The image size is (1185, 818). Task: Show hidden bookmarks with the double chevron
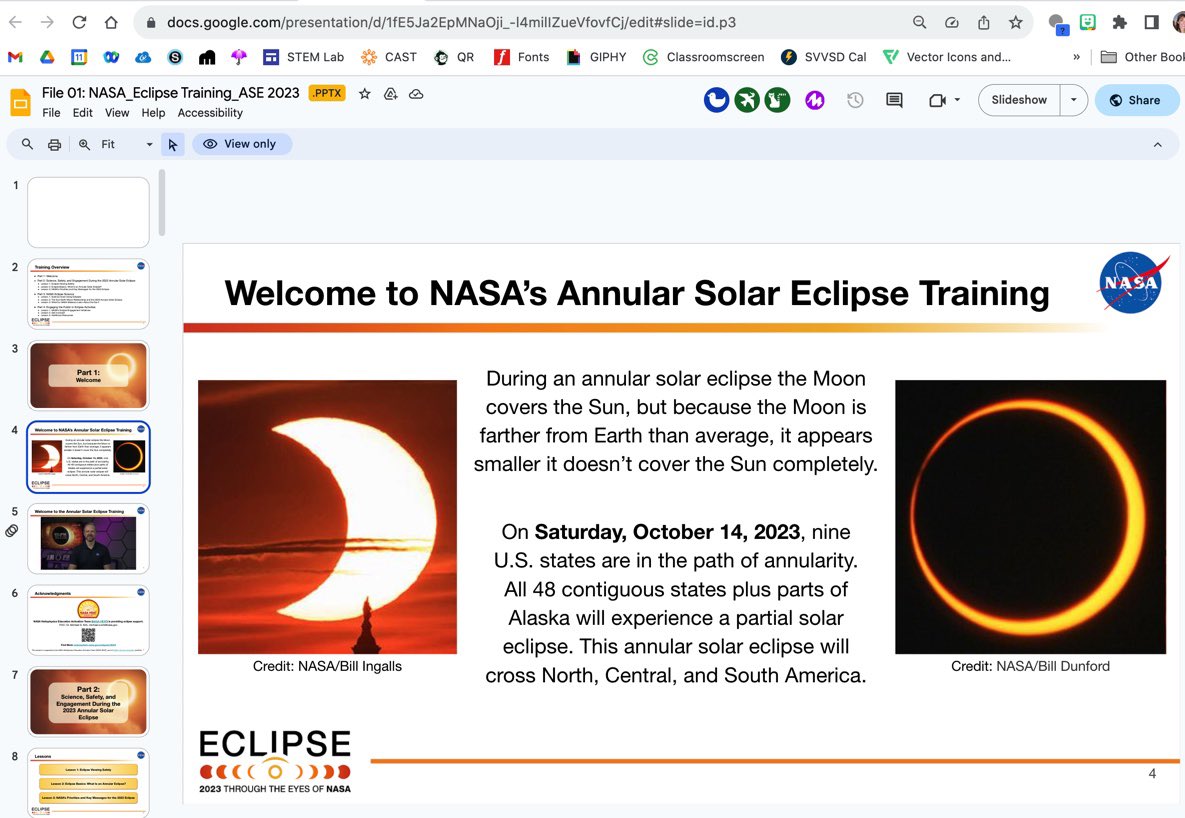point(1076,57)
